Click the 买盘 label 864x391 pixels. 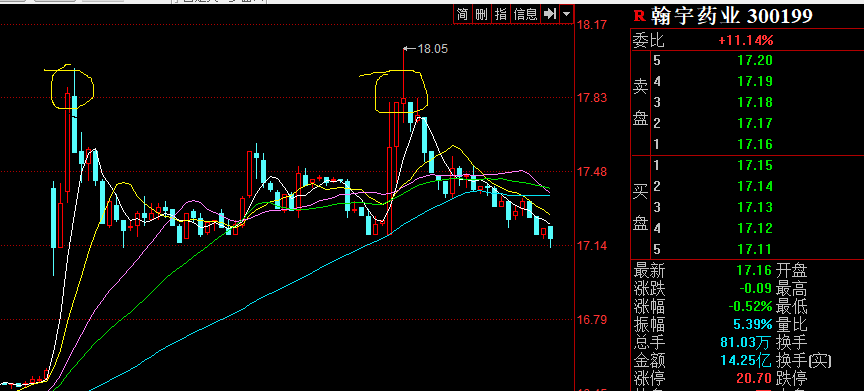point(640,207)
